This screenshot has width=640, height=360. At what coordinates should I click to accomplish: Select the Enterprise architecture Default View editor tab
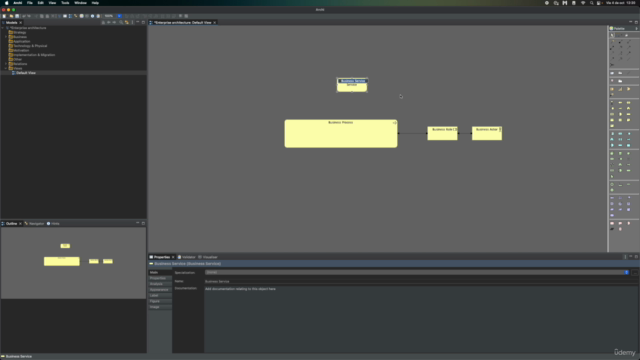(183, 22)
